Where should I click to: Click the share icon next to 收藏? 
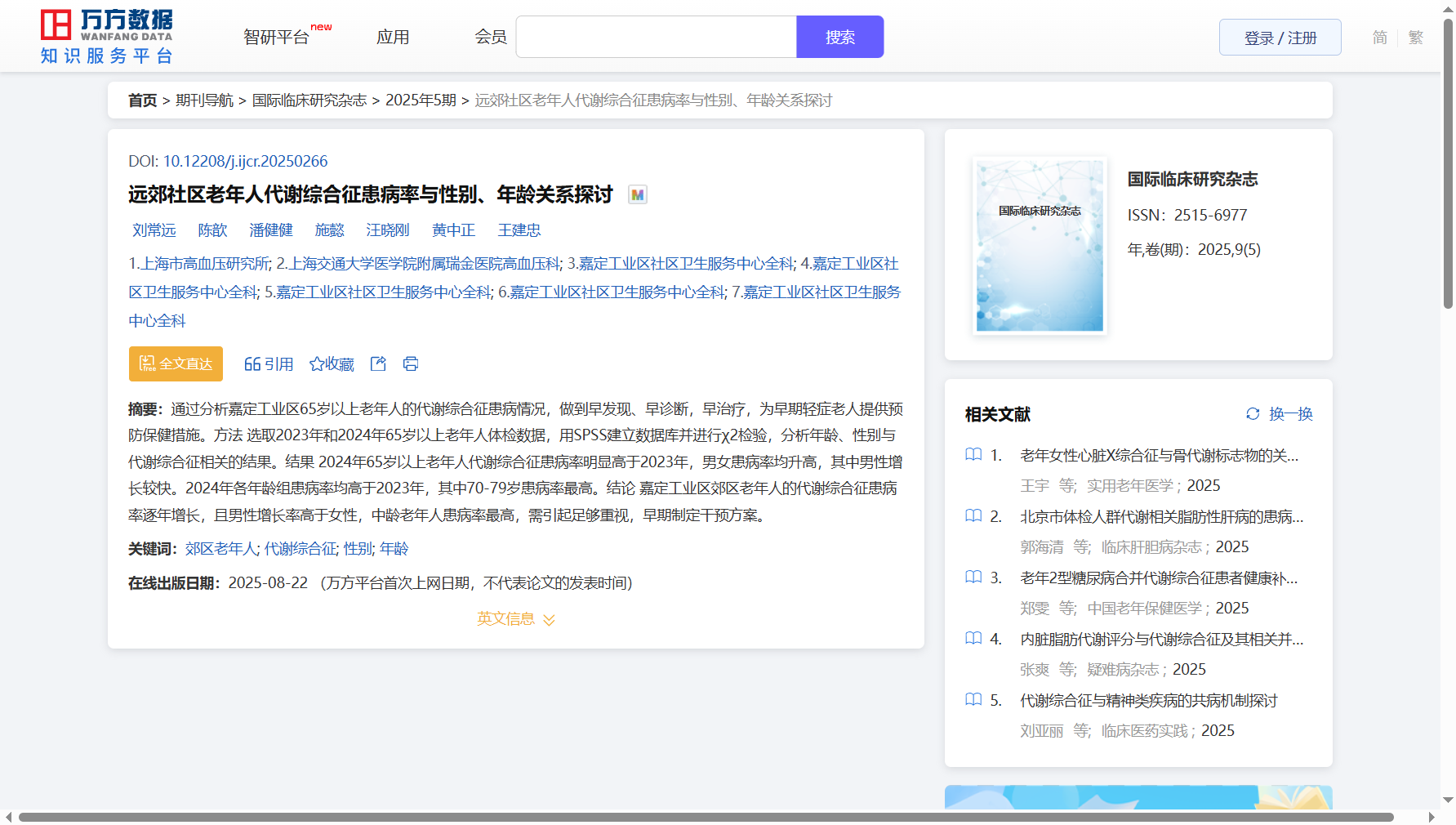(x=378, y=364)
